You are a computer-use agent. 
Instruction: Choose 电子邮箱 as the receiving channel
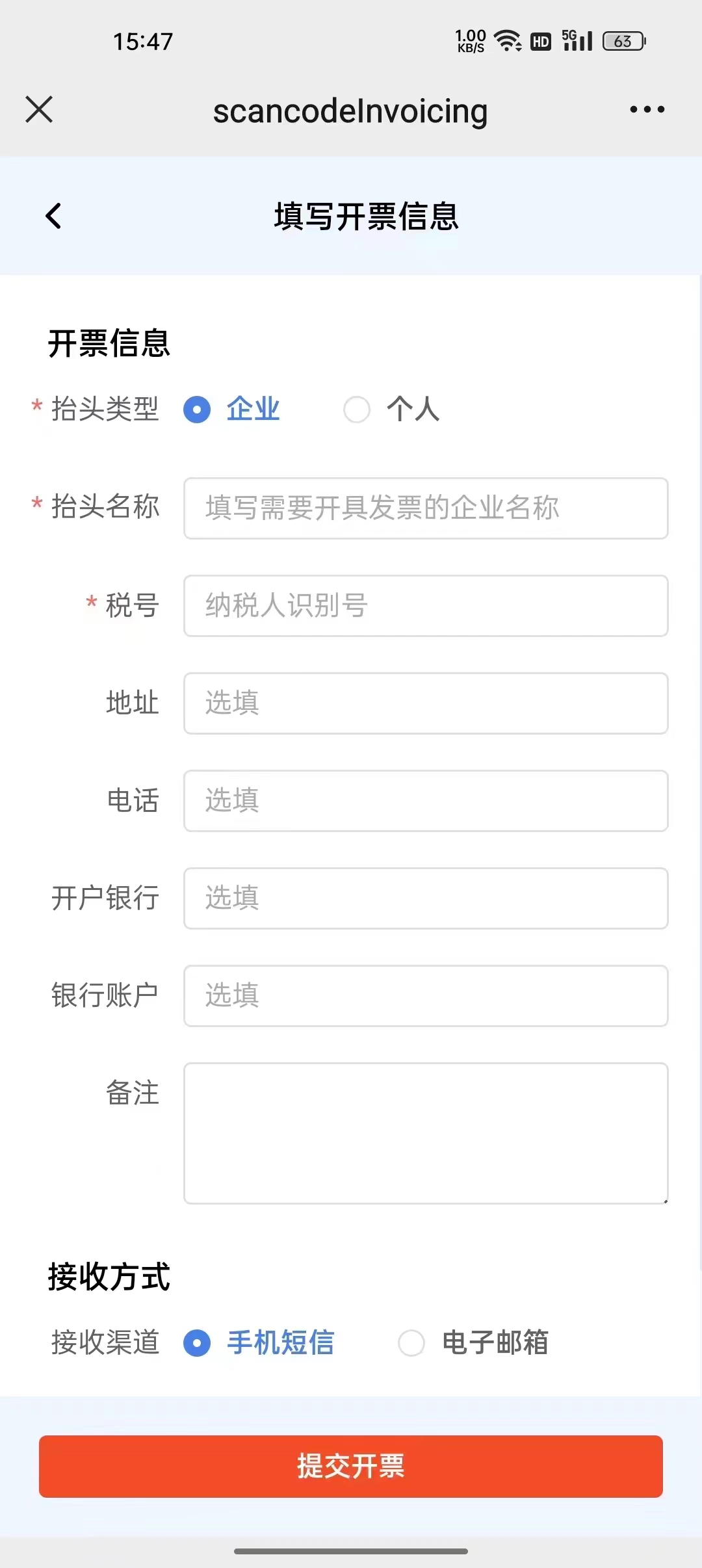[x=411, y=1343]
